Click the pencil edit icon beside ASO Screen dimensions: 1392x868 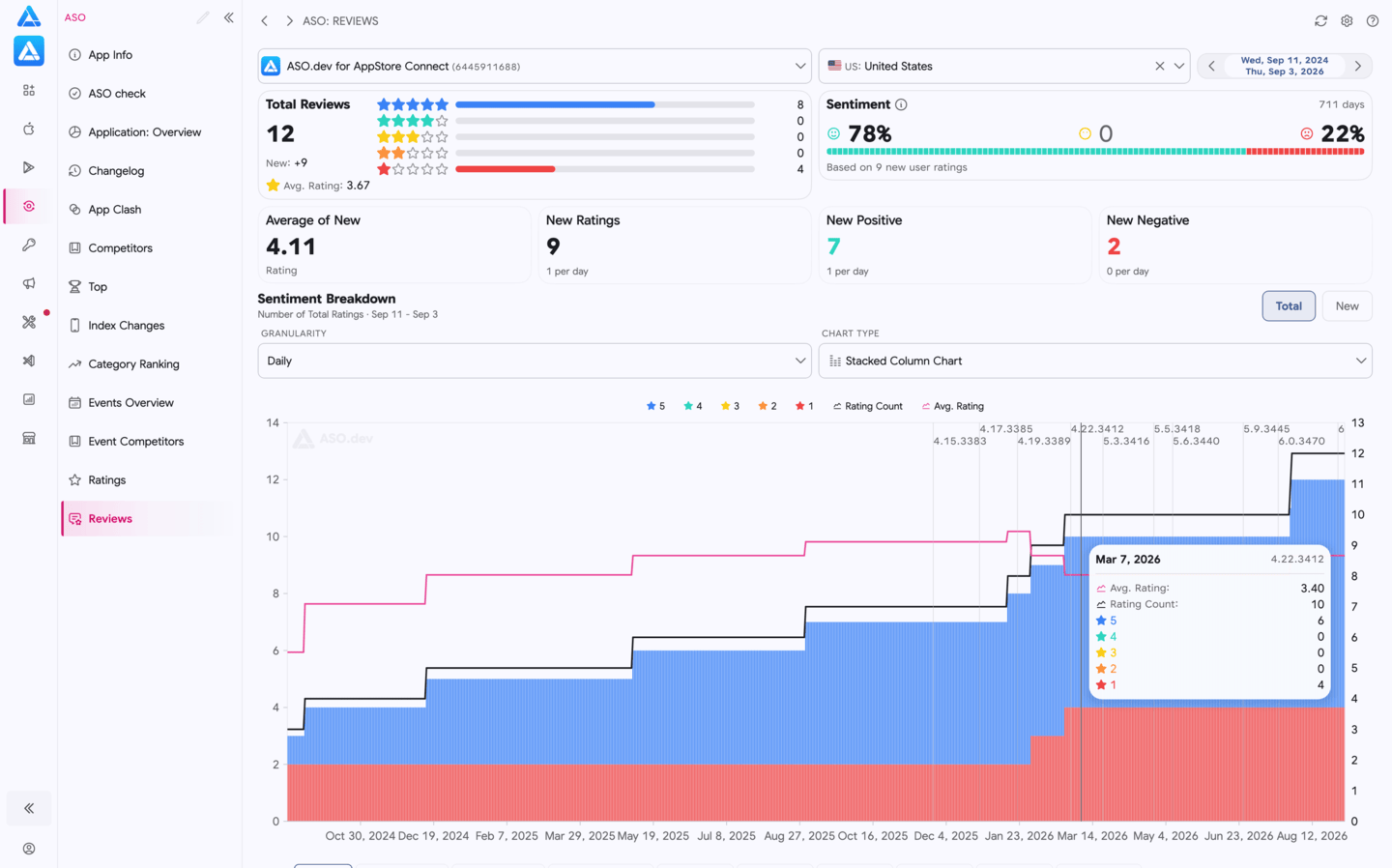tap(203, 17)
